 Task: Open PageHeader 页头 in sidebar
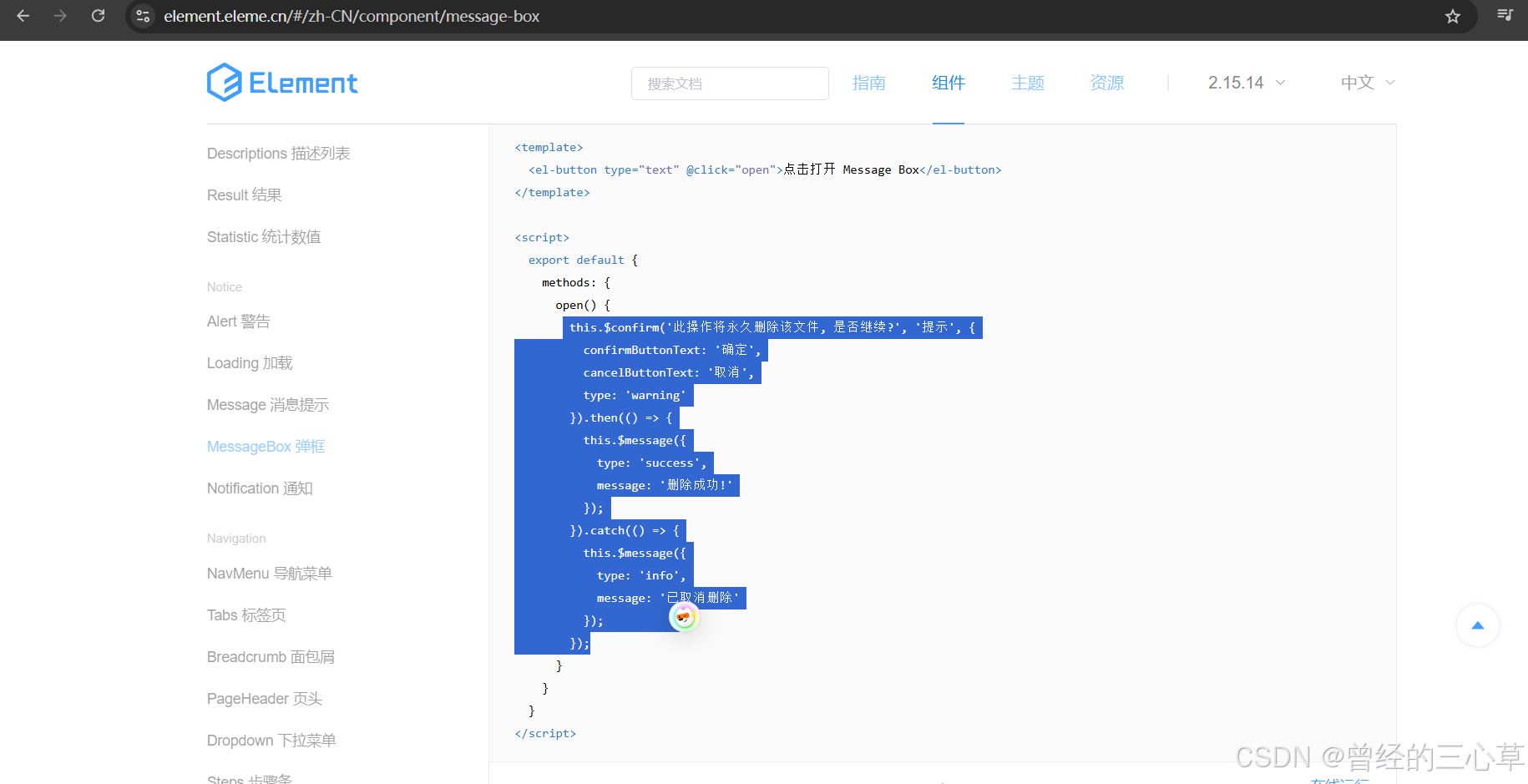(265, 699)
